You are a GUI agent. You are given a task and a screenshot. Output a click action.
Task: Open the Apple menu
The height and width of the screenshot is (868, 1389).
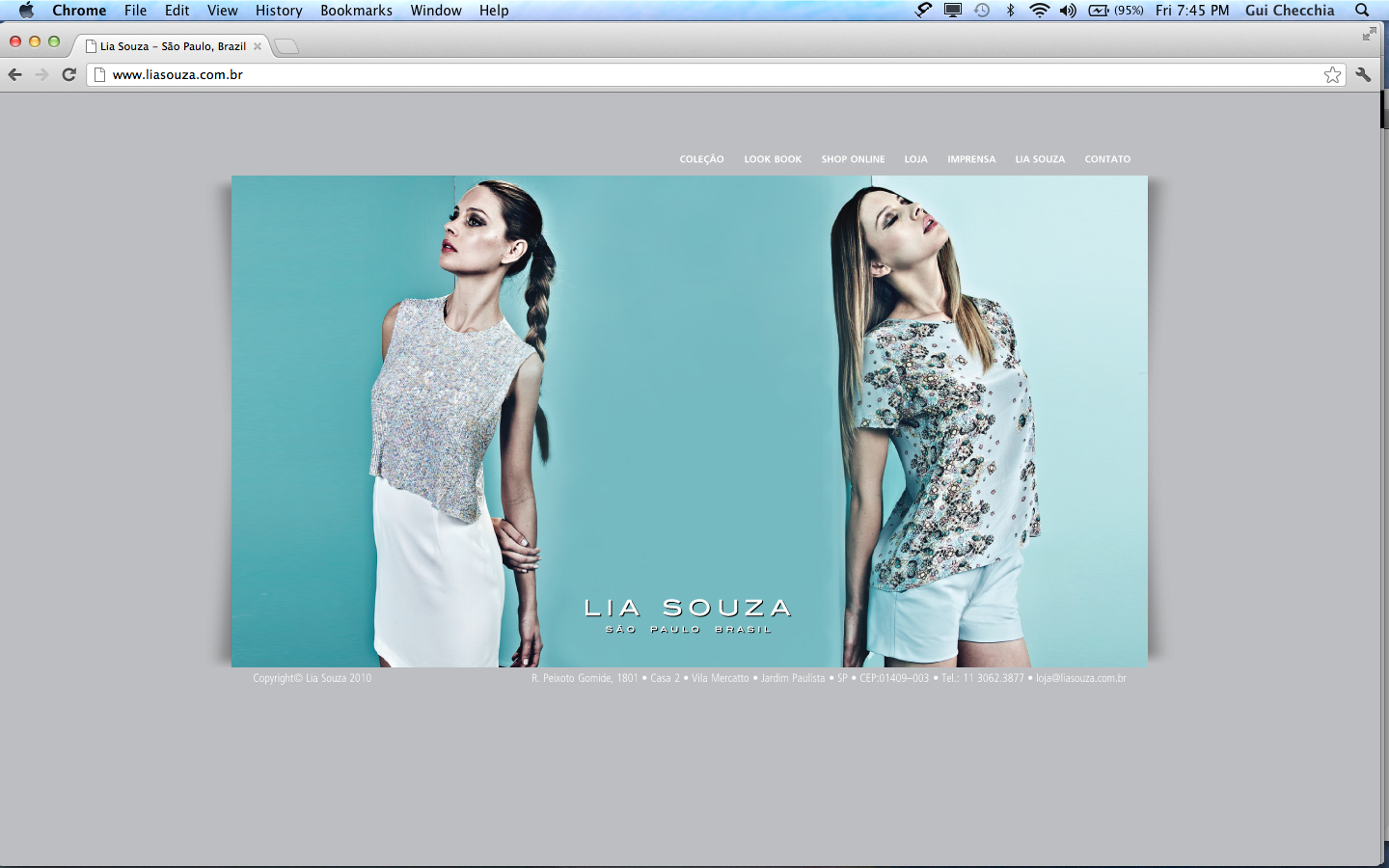click(26, 11)
